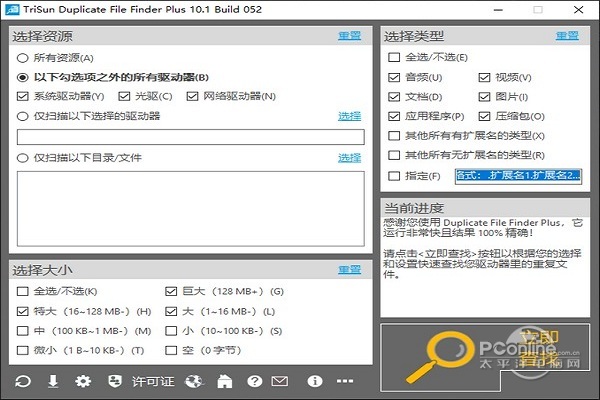Image resolution: width=600 pixels, height=400 pixels.
Task: Click the shield license icon
Action: [x=115, y=381]
